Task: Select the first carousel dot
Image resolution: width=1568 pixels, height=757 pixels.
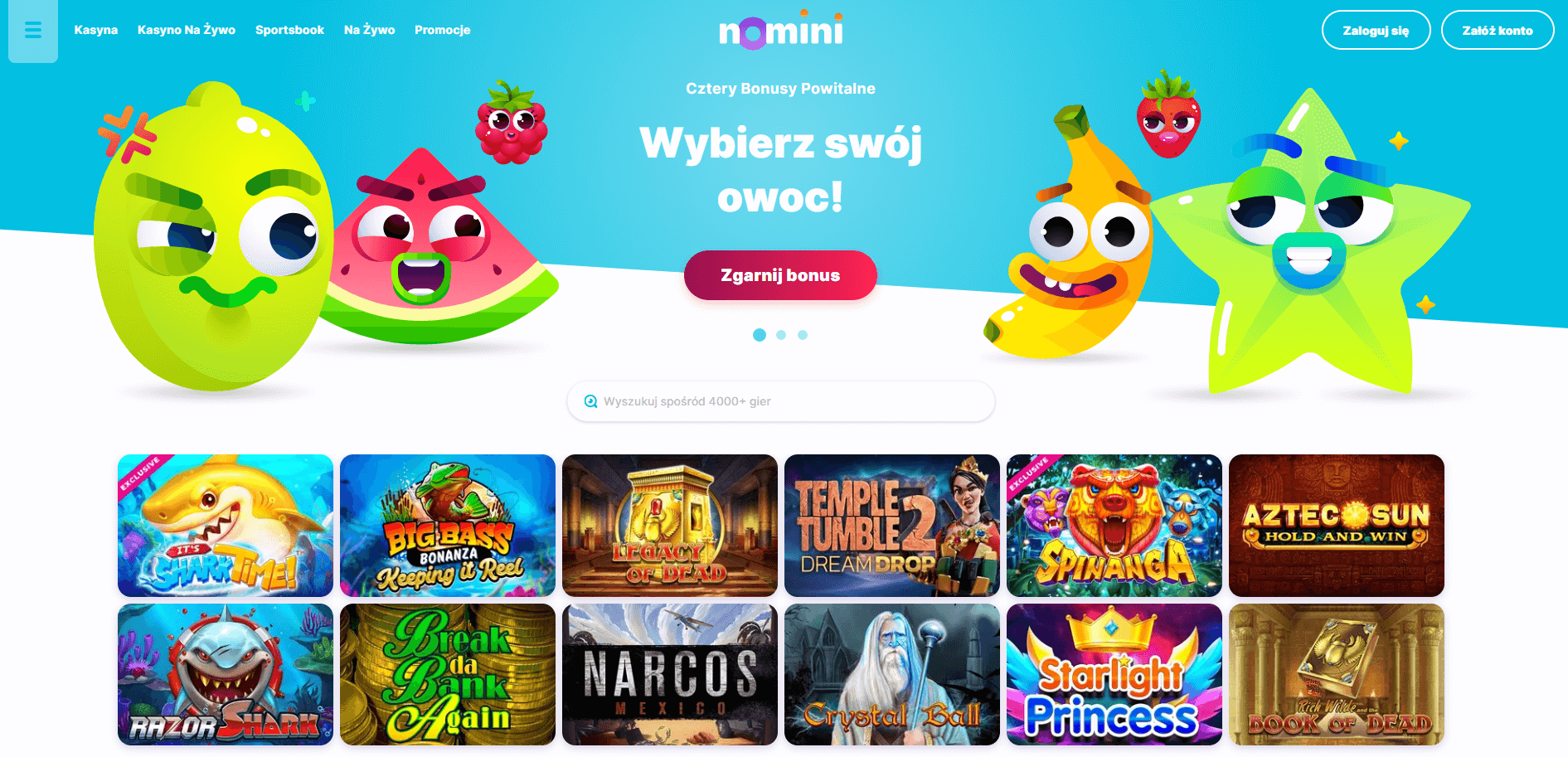Action: (x=759, y=335)
